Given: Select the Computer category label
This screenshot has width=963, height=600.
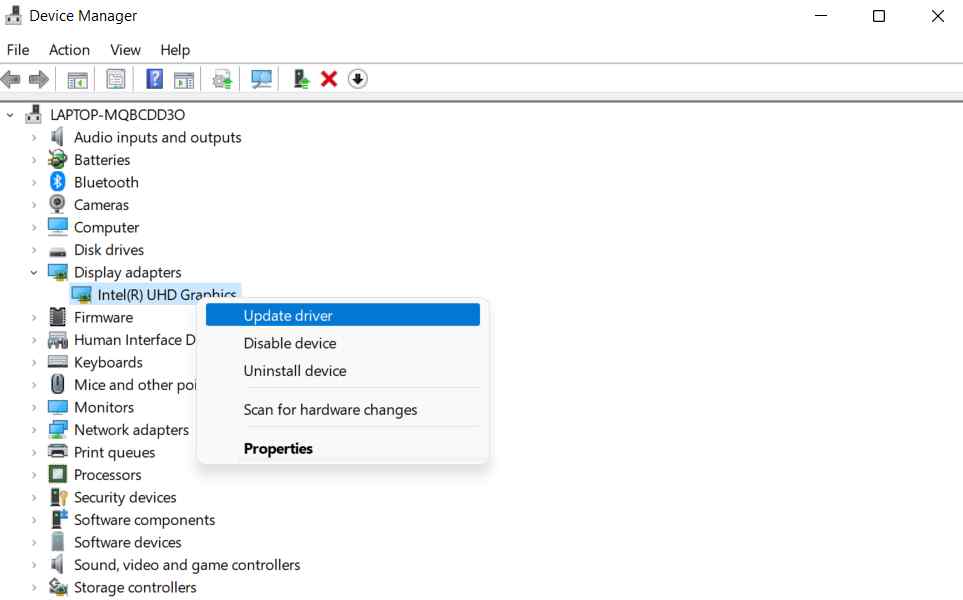Looking at the screenshot, I should click(x=106, y=227).
